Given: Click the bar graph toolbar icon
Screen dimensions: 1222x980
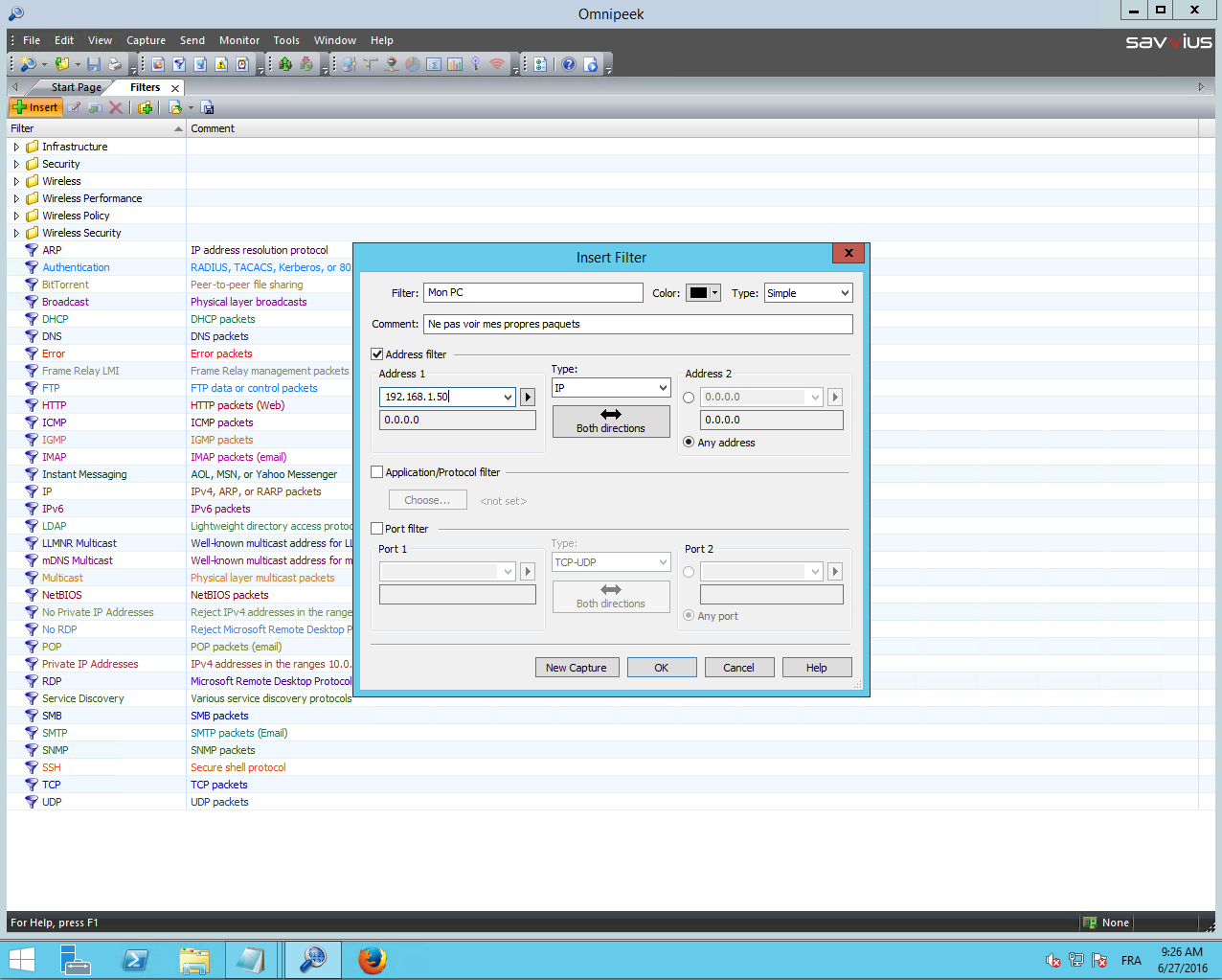Looking at the screenshot, I should pos(454,64).
